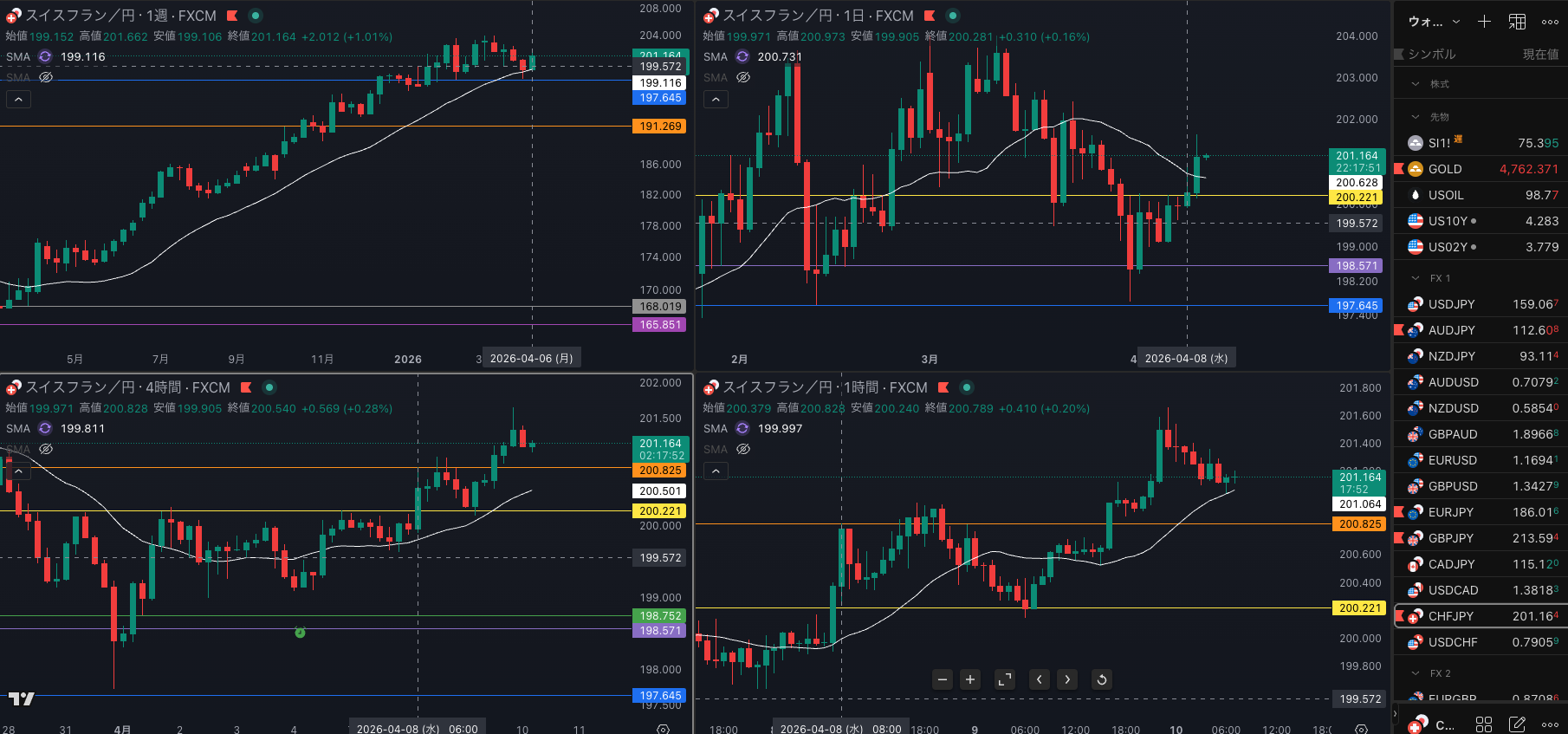Show the hidden SMA on the daily chart
This screenshot has height=734, width=1568.
pyautogui.click(x=743, y=77)
